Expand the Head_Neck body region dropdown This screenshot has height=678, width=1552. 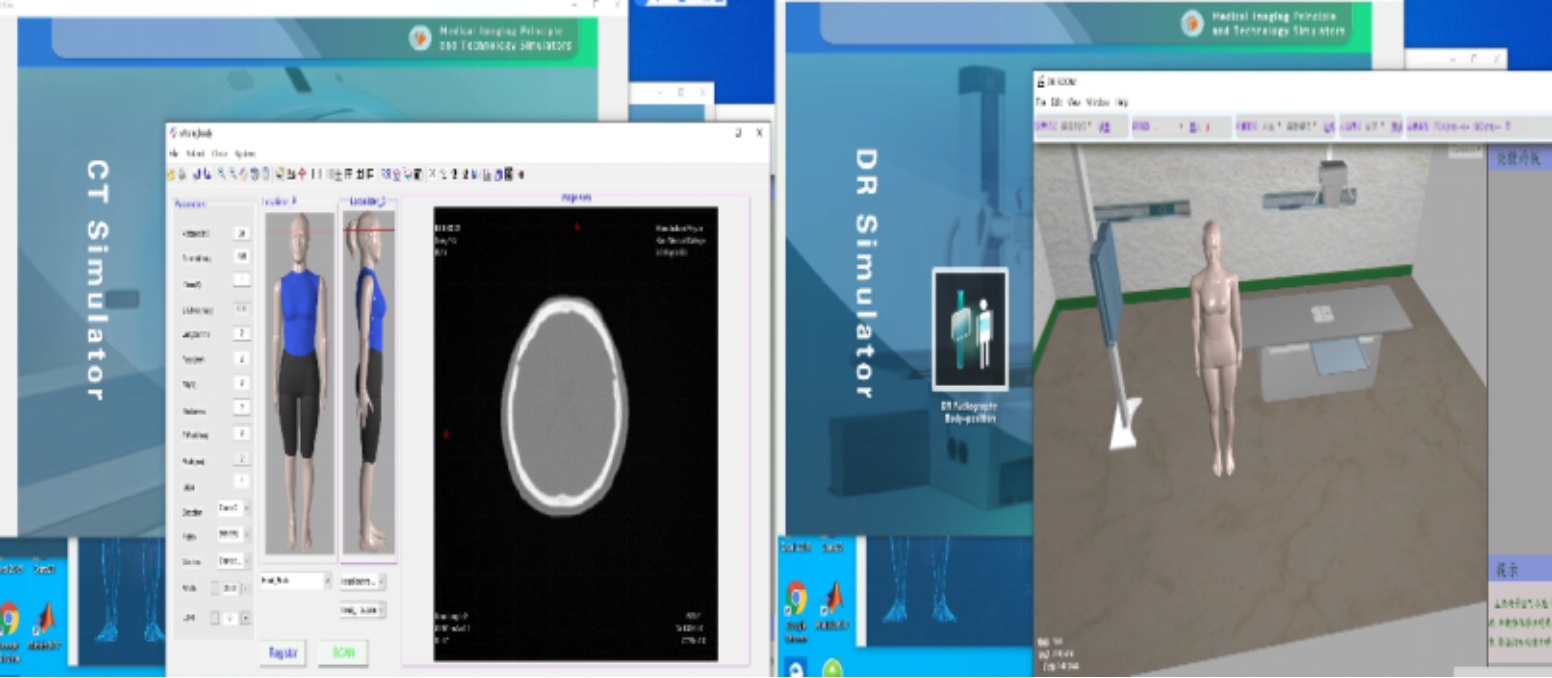pyautogui.click(x=326, y=580)
